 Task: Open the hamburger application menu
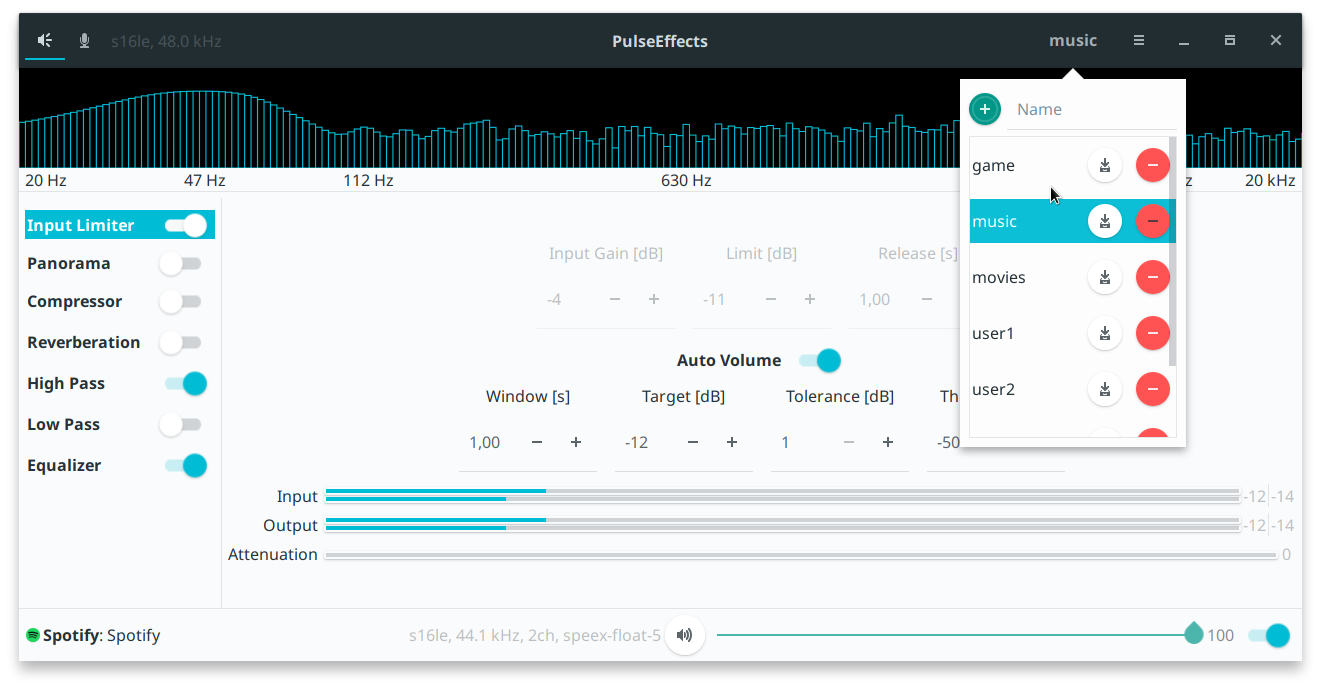point(1139,41)
